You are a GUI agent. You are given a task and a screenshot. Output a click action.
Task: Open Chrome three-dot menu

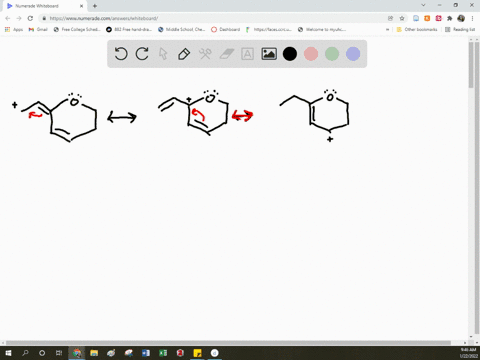(x=472, y=18)
